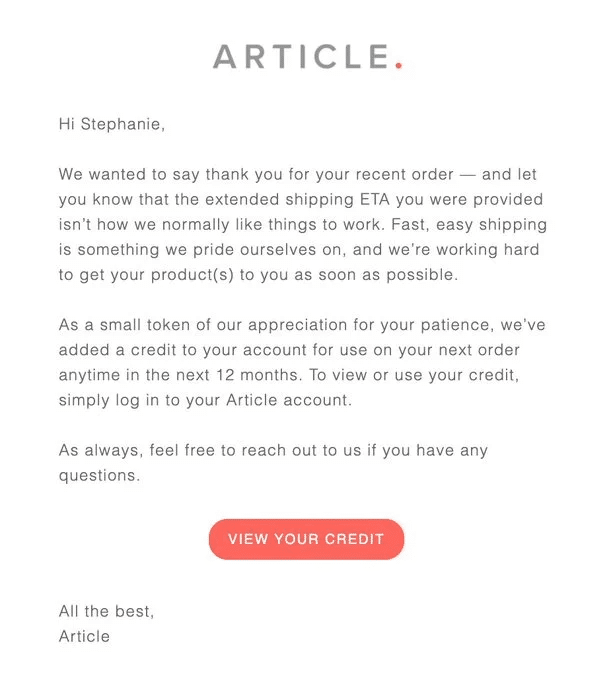
Task: Click the line starting 'As a small token'
Action: pos(302,325)
